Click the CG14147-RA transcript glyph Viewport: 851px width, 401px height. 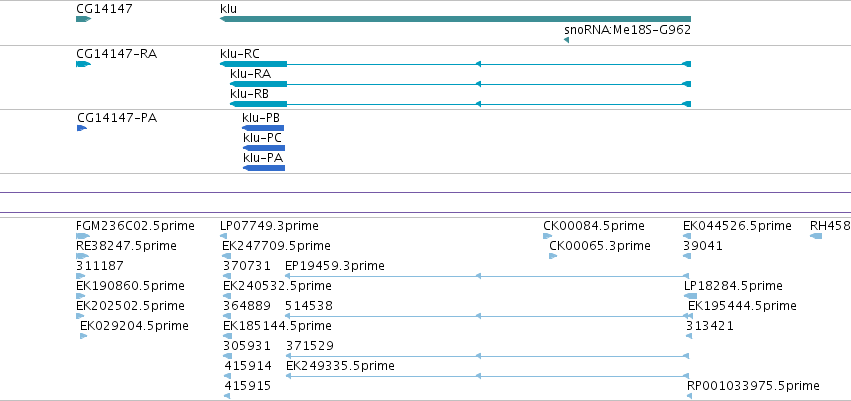pos(84,64)
